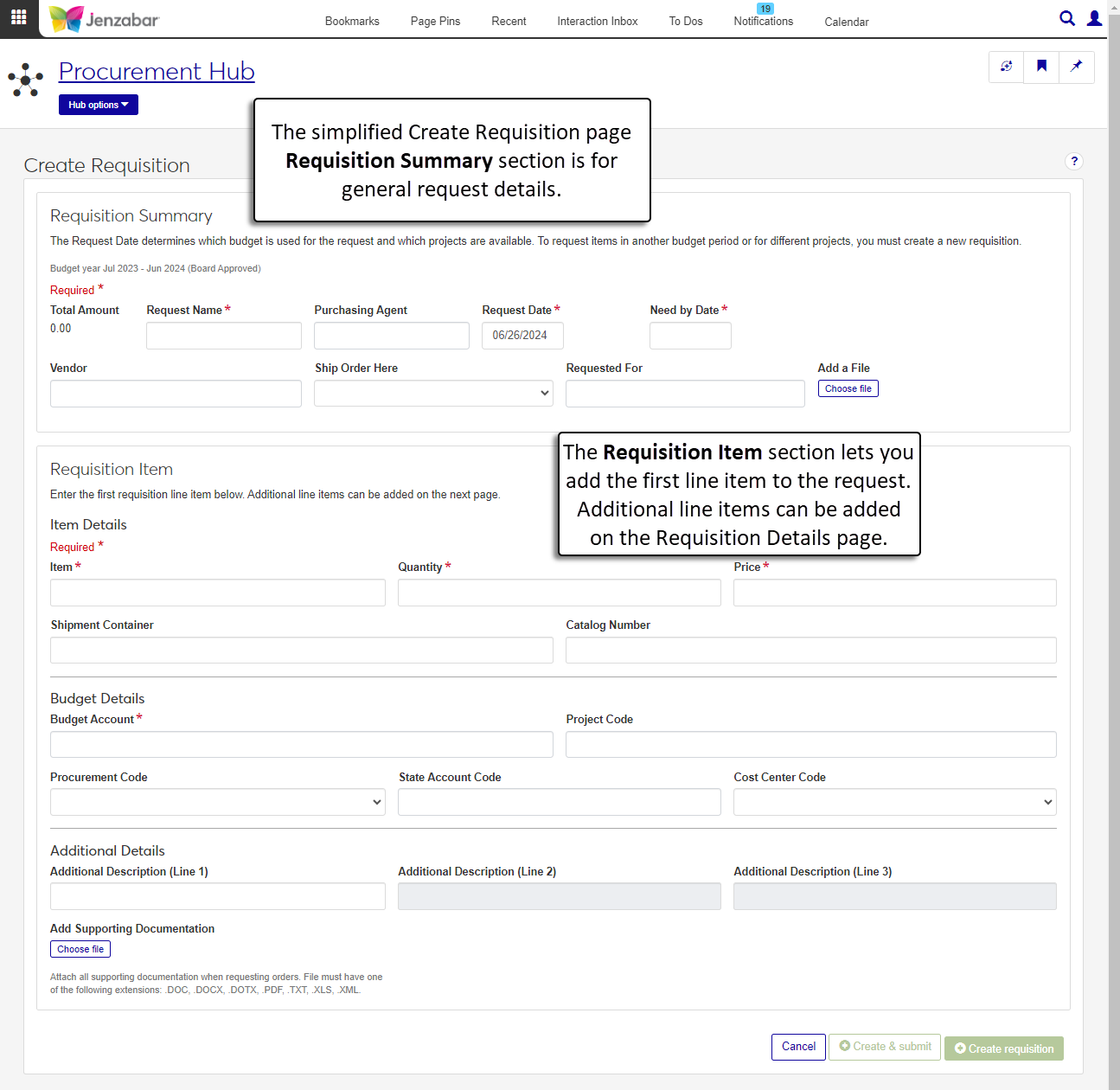1120x1090 pixels.
Task: Expand the Hub options dropdown
Action: 99,105
